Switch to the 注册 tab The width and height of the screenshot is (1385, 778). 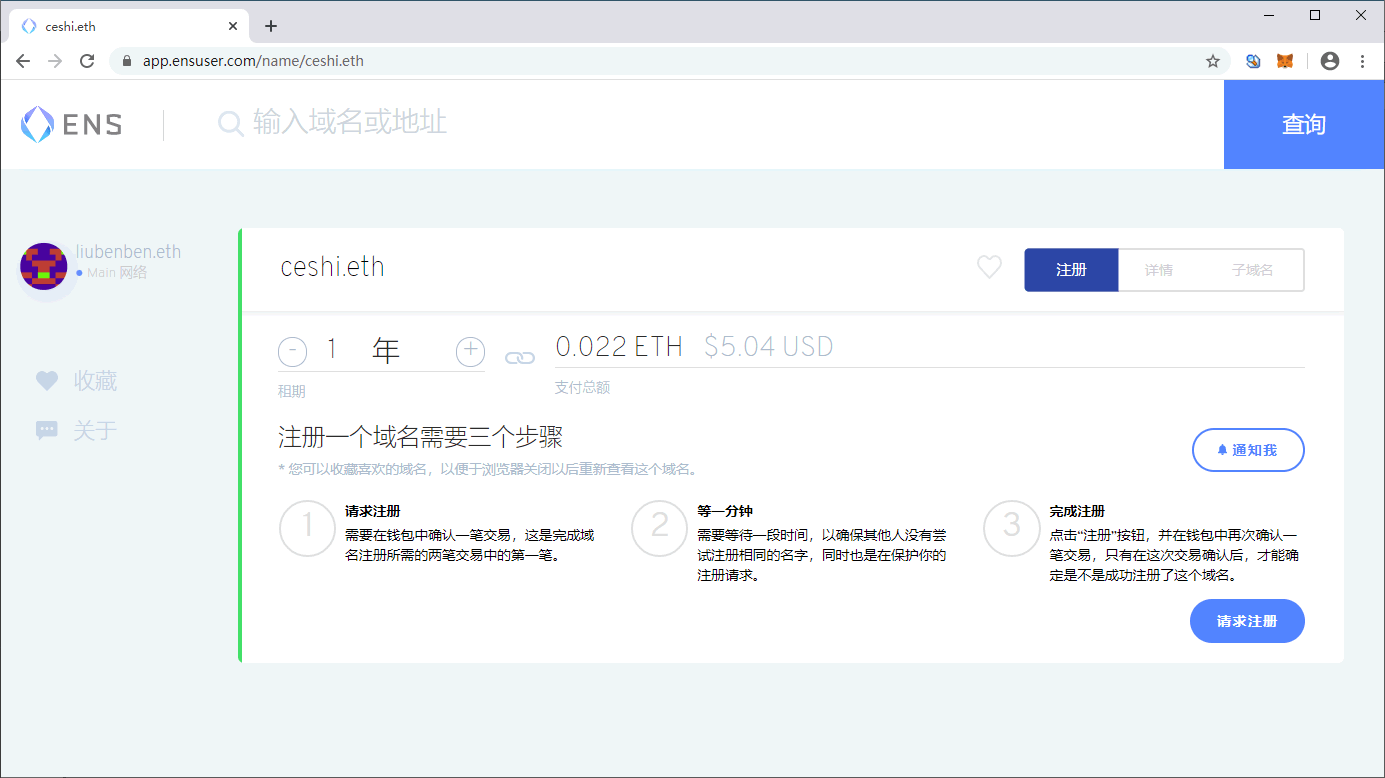click(1071, 270)
